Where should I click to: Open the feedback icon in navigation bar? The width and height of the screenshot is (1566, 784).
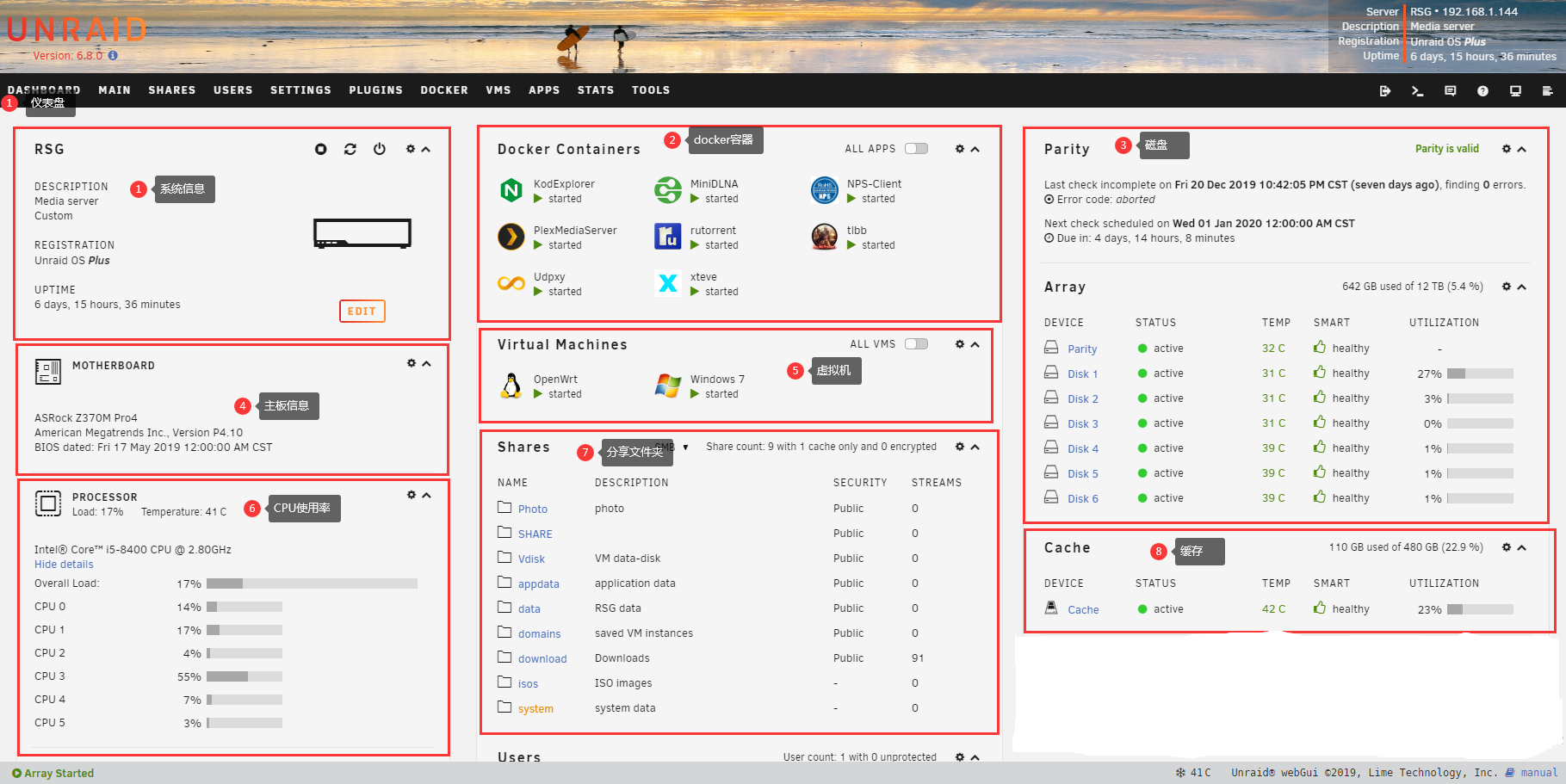pos(1451,90)
